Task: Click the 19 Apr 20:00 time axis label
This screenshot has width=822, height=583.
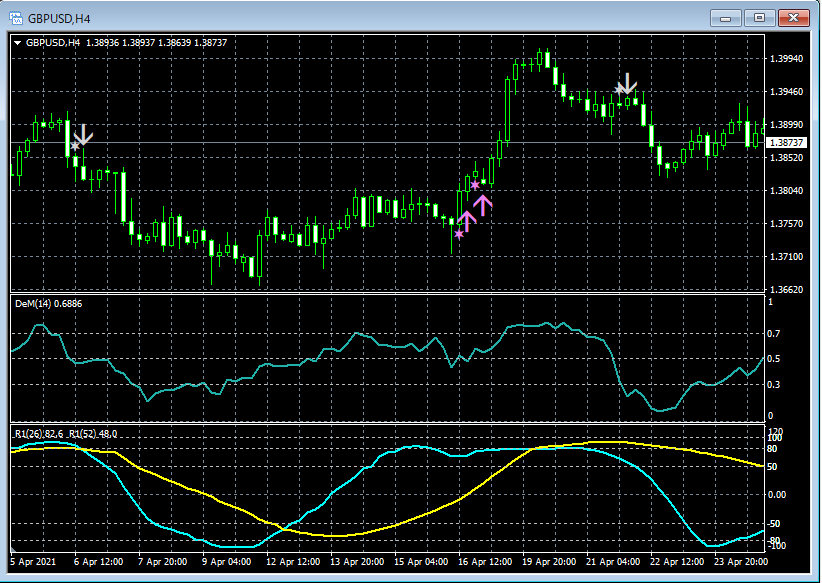Action: [550, 562]
